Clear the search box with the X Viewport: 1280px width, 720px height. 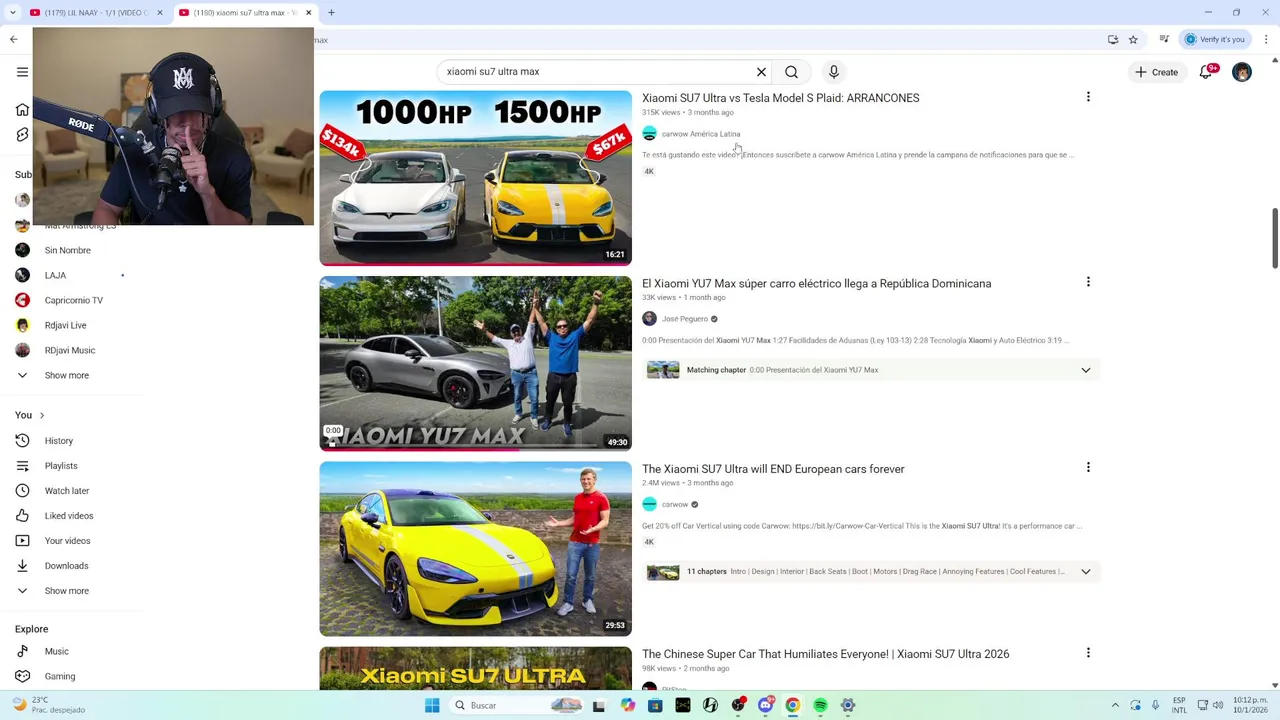(x=761, y=72)
